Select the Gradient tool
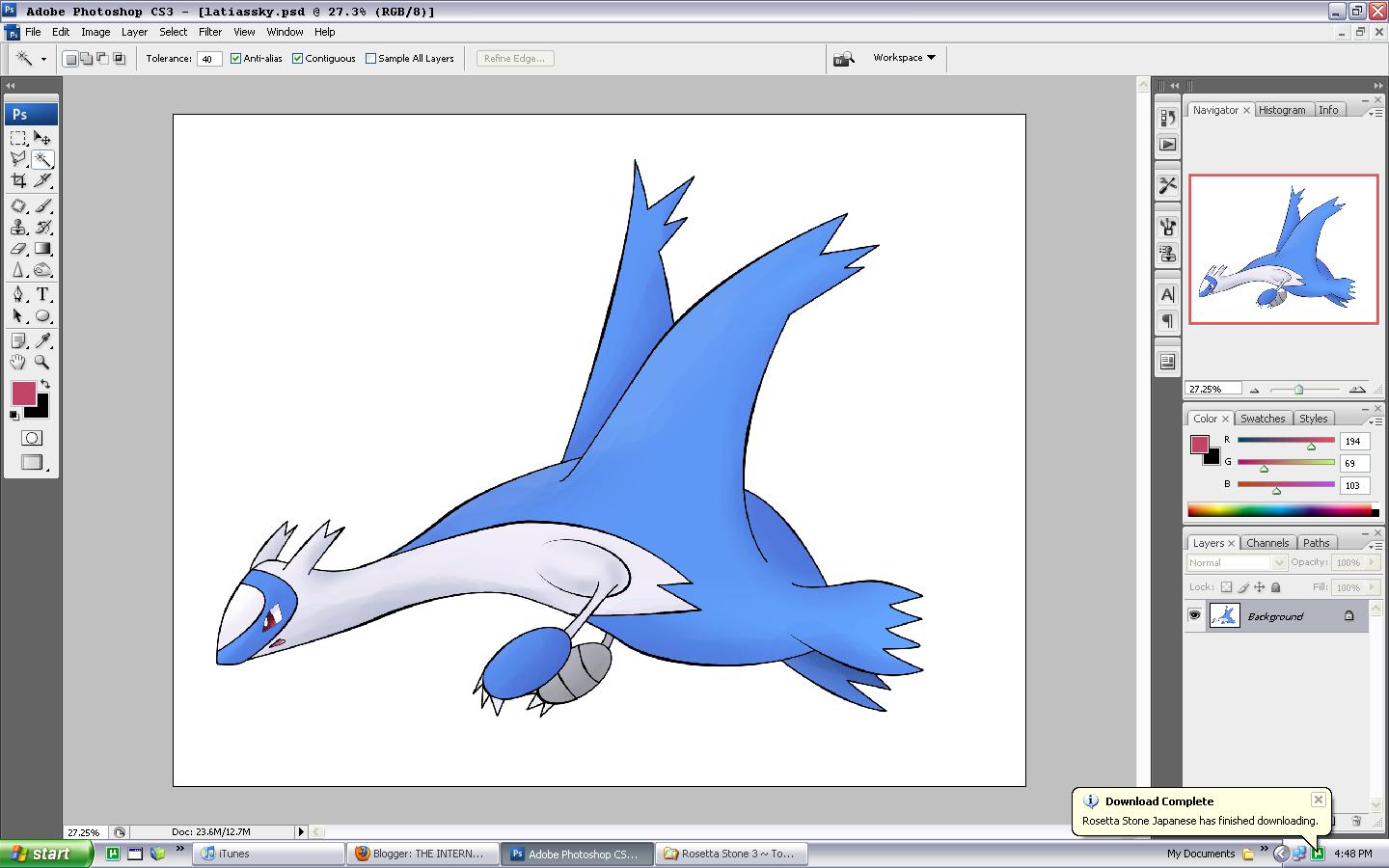The height and width of the screenshot is (868, 1389). 42,248
